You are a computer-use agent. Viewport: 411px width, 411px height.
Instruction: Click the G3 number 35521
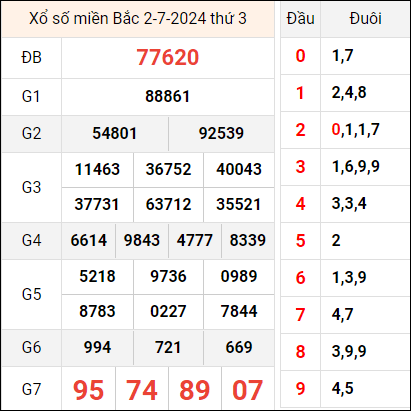pyautogui.click(x=239, y=204)
